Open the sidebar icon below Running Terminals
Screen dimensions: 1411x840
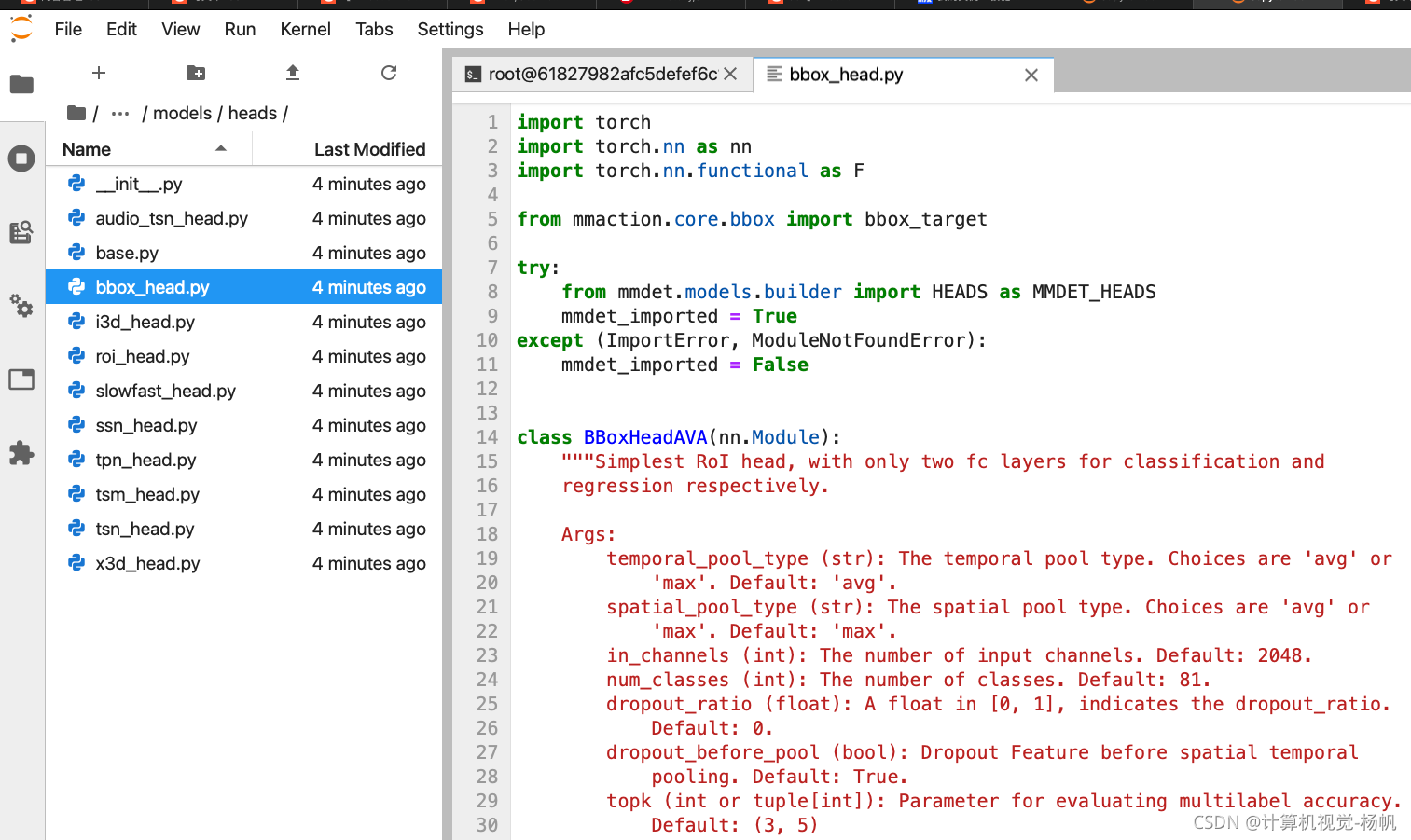21,232
